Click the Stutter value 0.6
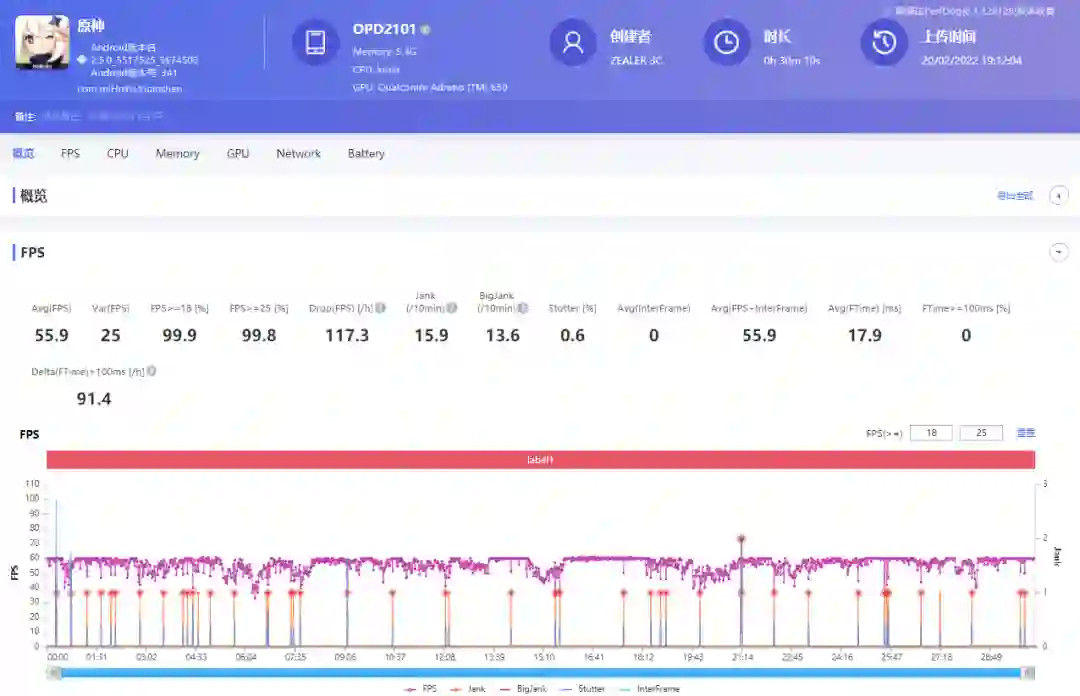The image size is (1080, 696). click(x=572, y=336)
